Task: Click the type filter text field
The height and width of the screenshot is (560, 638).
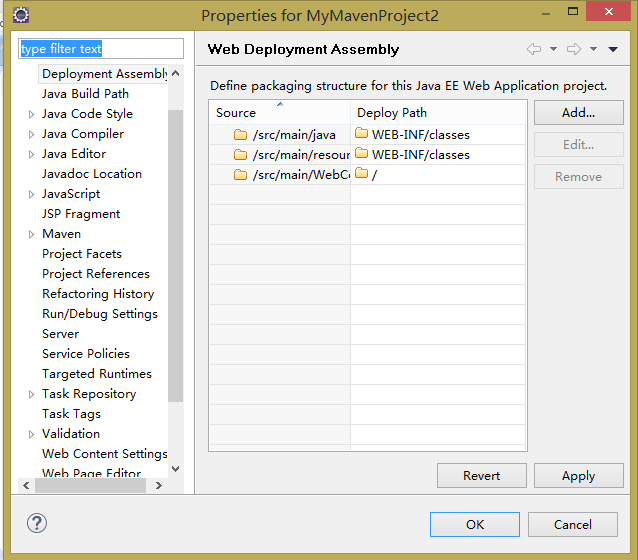Action: pyautogui.click(x=101, y=49)
